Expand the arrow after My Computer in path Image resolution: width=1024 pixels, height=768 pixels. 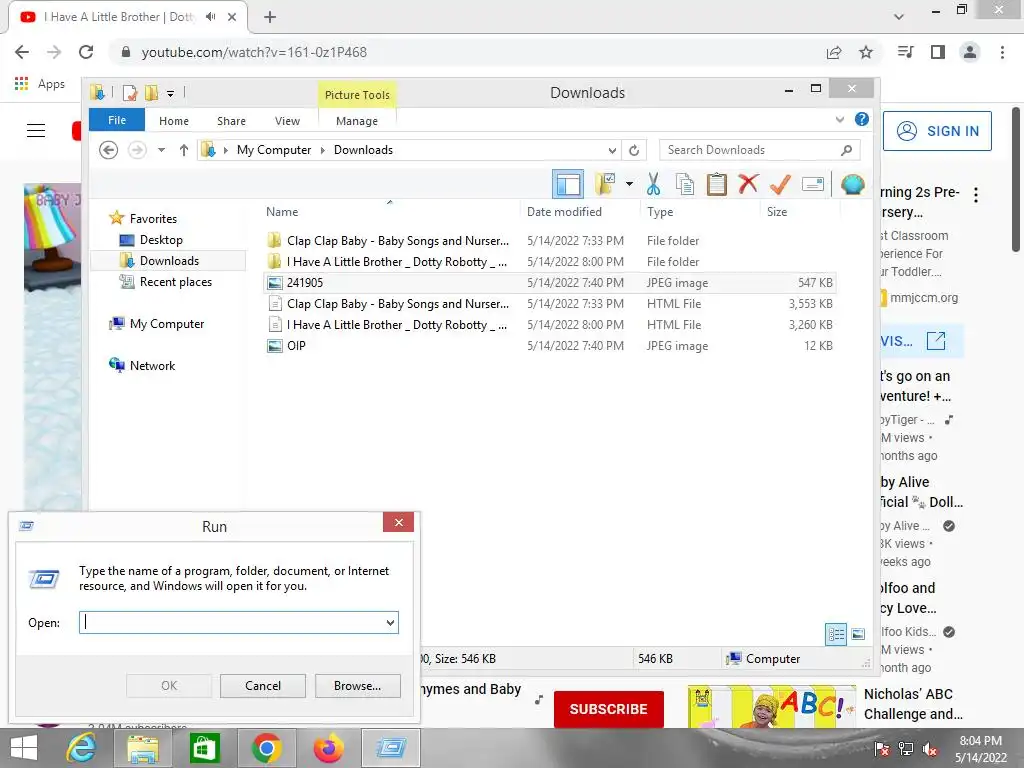point(323,150)
